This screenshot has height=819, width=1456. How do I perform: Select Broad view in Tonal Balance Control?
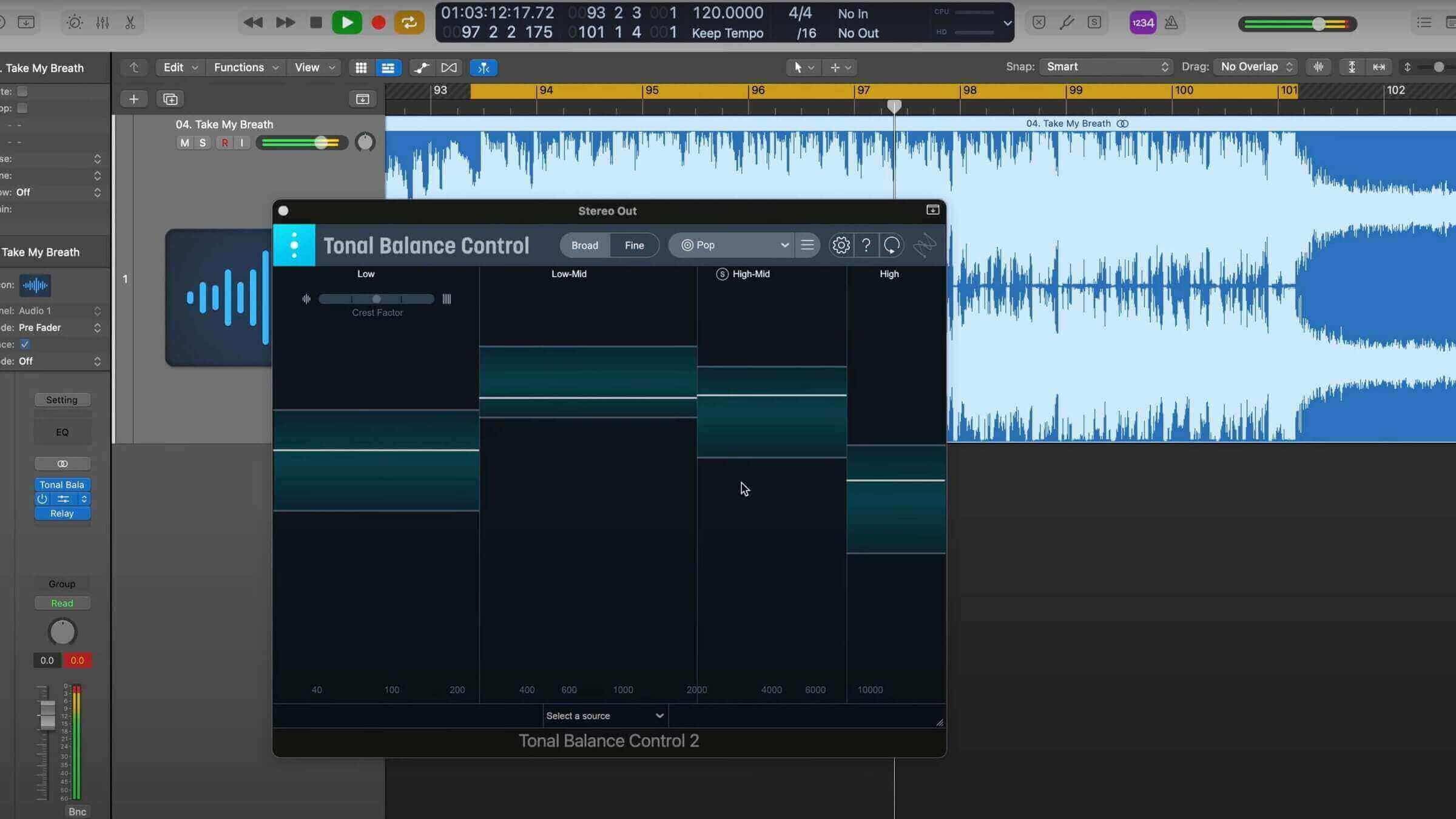(585, 245)
